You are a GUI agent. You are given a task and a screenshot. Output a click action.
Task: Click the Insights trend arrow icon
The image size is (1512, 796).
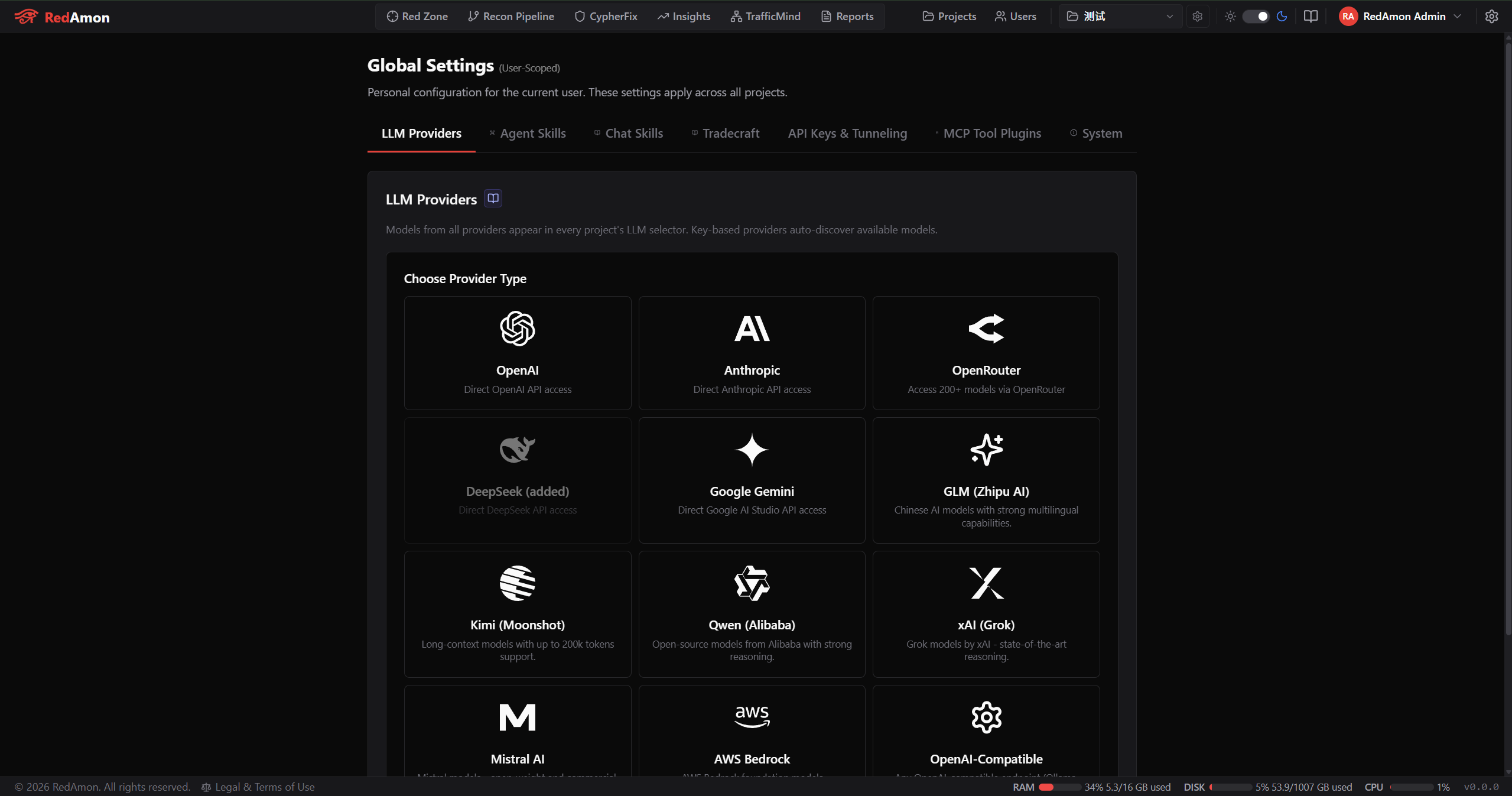click(663, 17)
